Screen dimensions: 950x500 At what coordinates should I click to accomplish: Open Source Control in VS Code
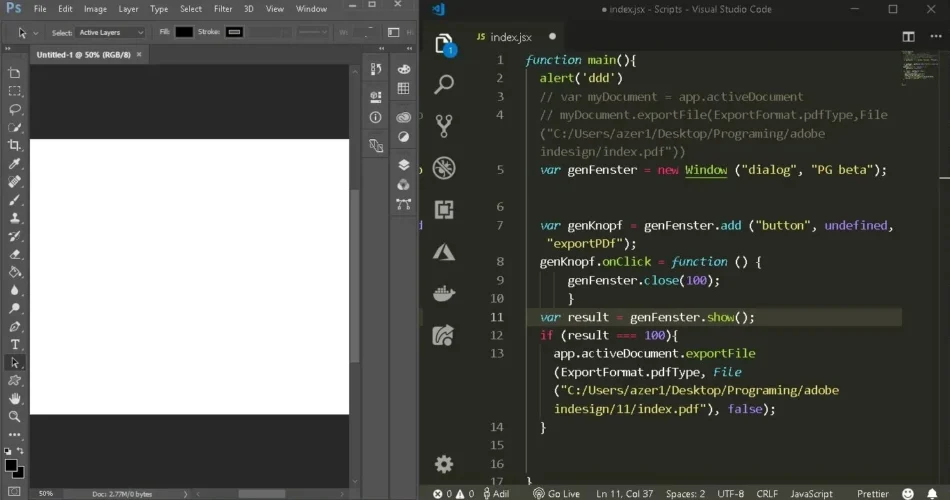(x=444, y=126)
